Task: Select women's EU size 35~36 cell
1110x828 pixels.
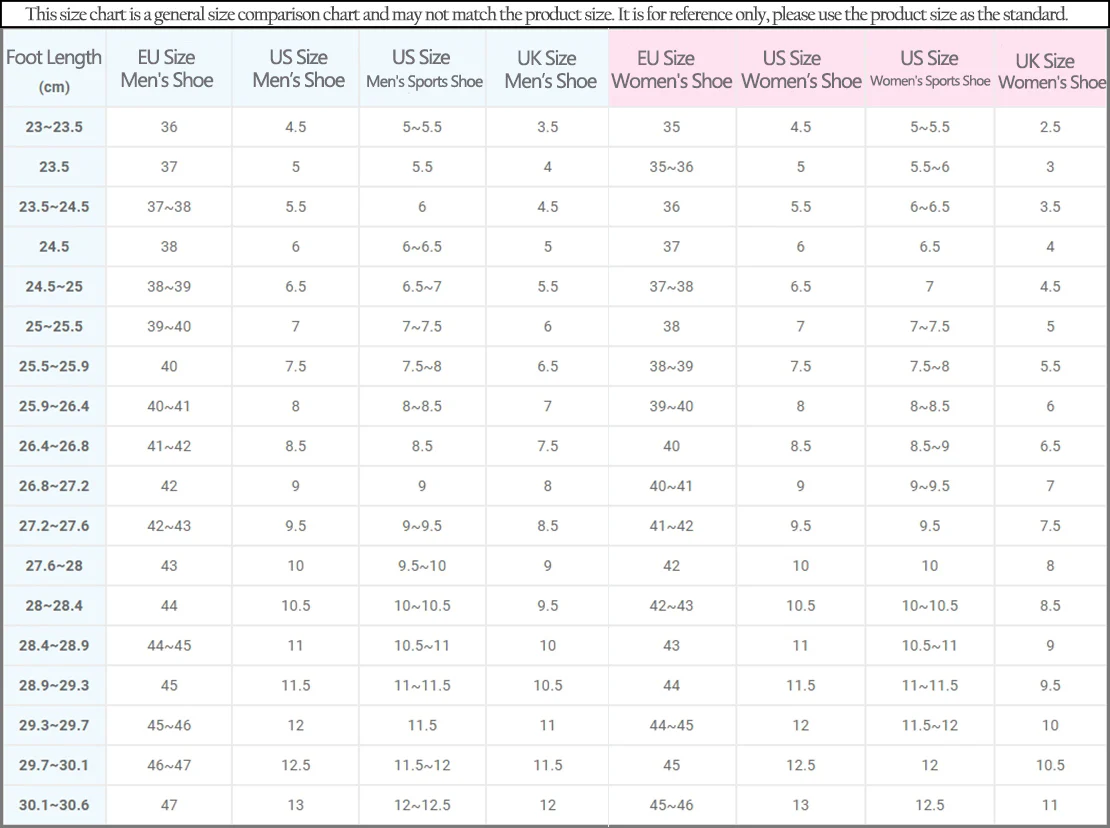Action: point(672,167)
